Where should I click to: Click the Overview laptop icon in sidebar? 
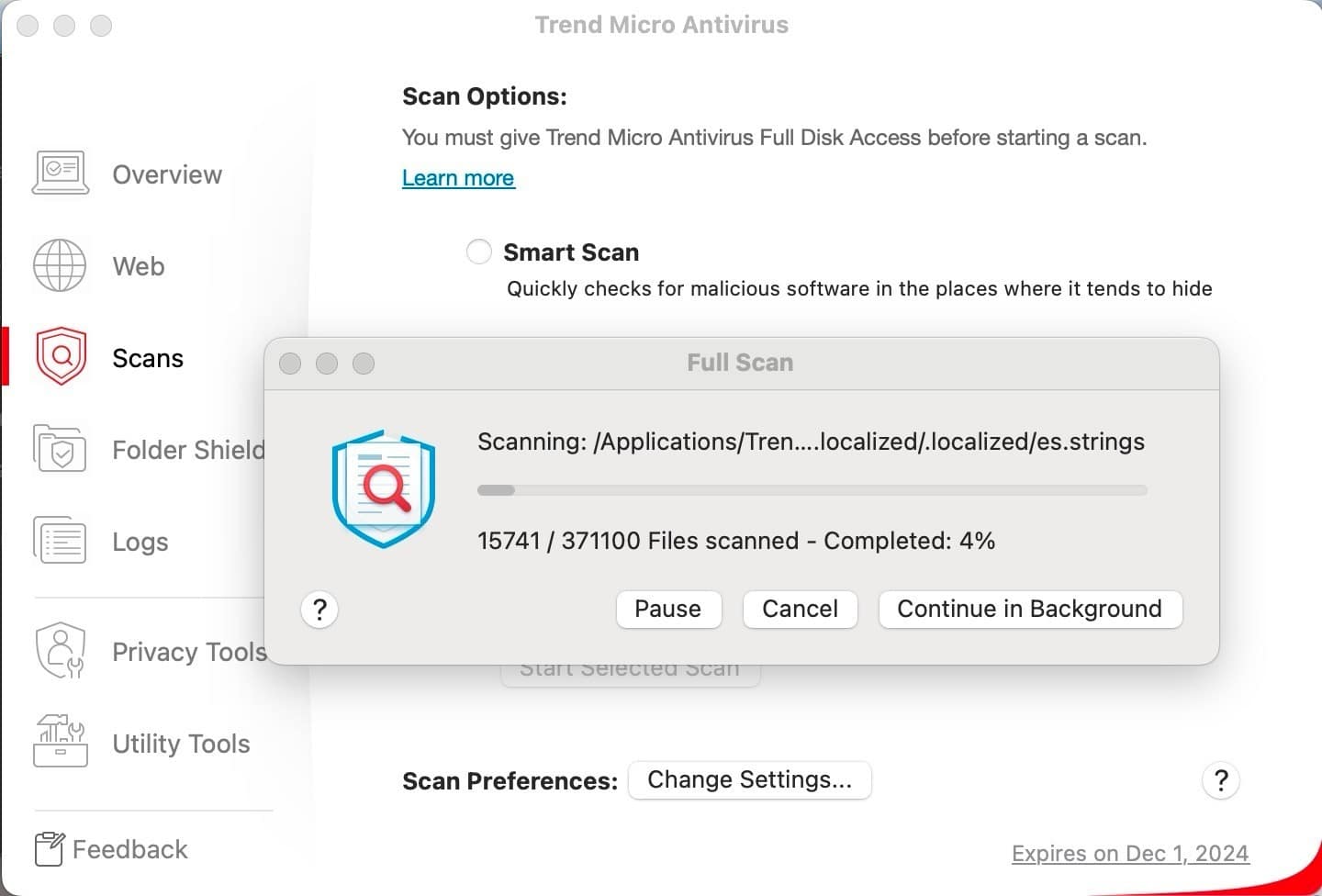[61, 173]
